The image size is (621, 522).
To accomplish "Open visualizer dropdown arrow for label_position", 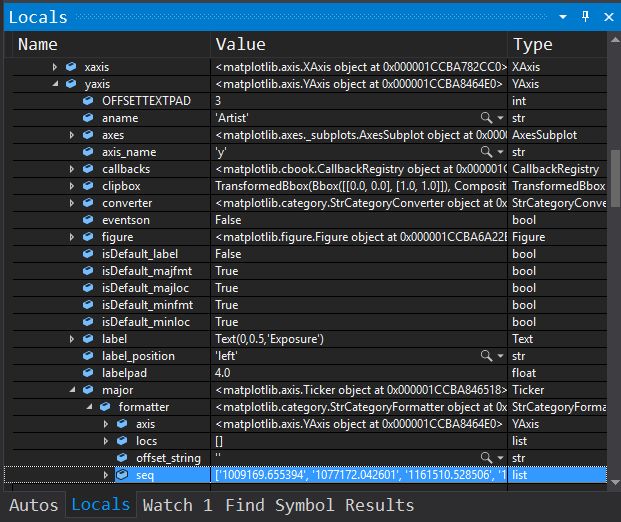I will tap(500, 356).
